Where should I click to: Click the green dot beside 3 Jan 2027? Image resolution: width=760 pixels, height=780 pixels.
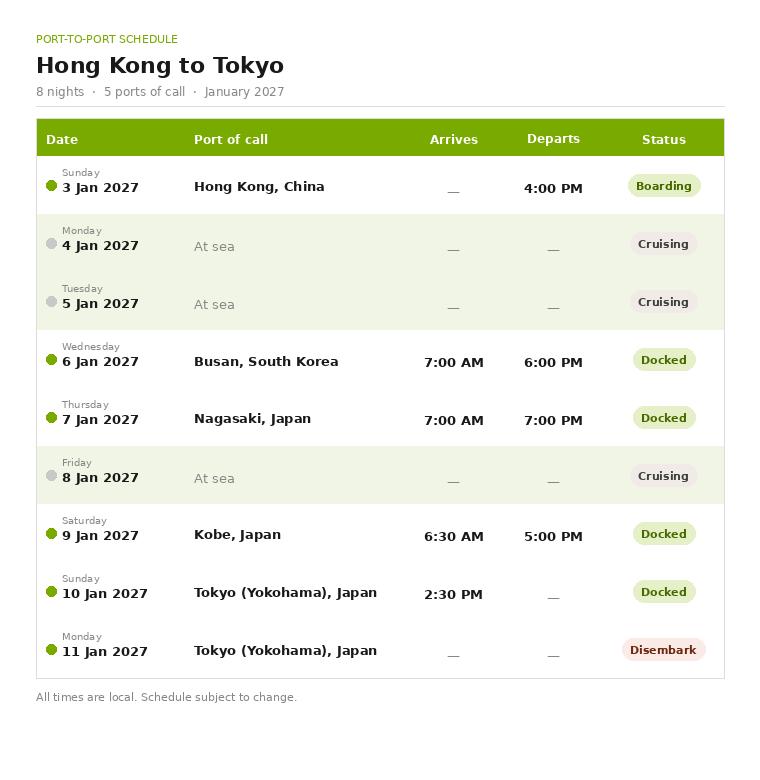[51, 186]
